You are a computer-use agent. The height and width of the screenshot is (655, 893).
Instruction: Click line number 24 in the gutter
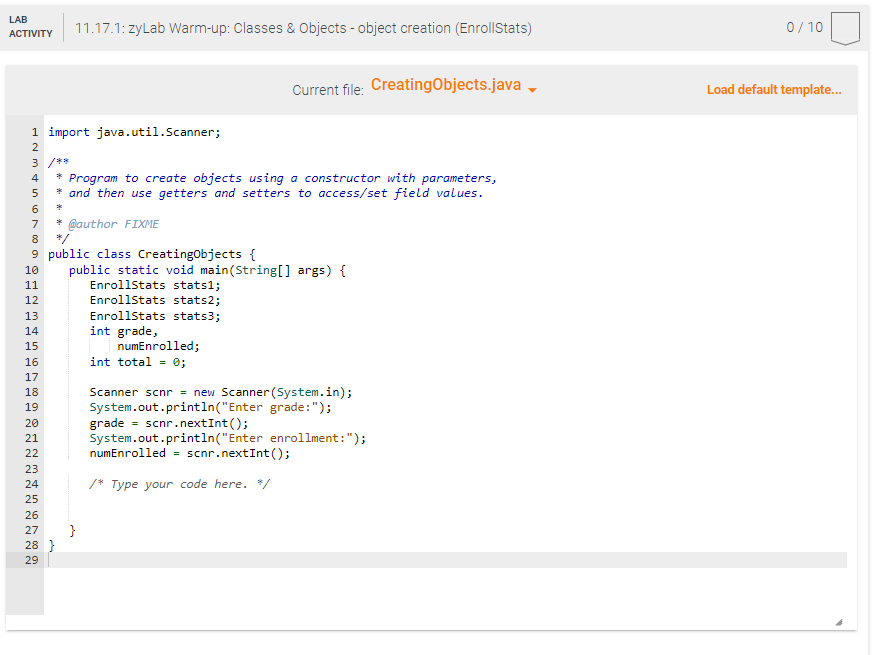[31, 484]
